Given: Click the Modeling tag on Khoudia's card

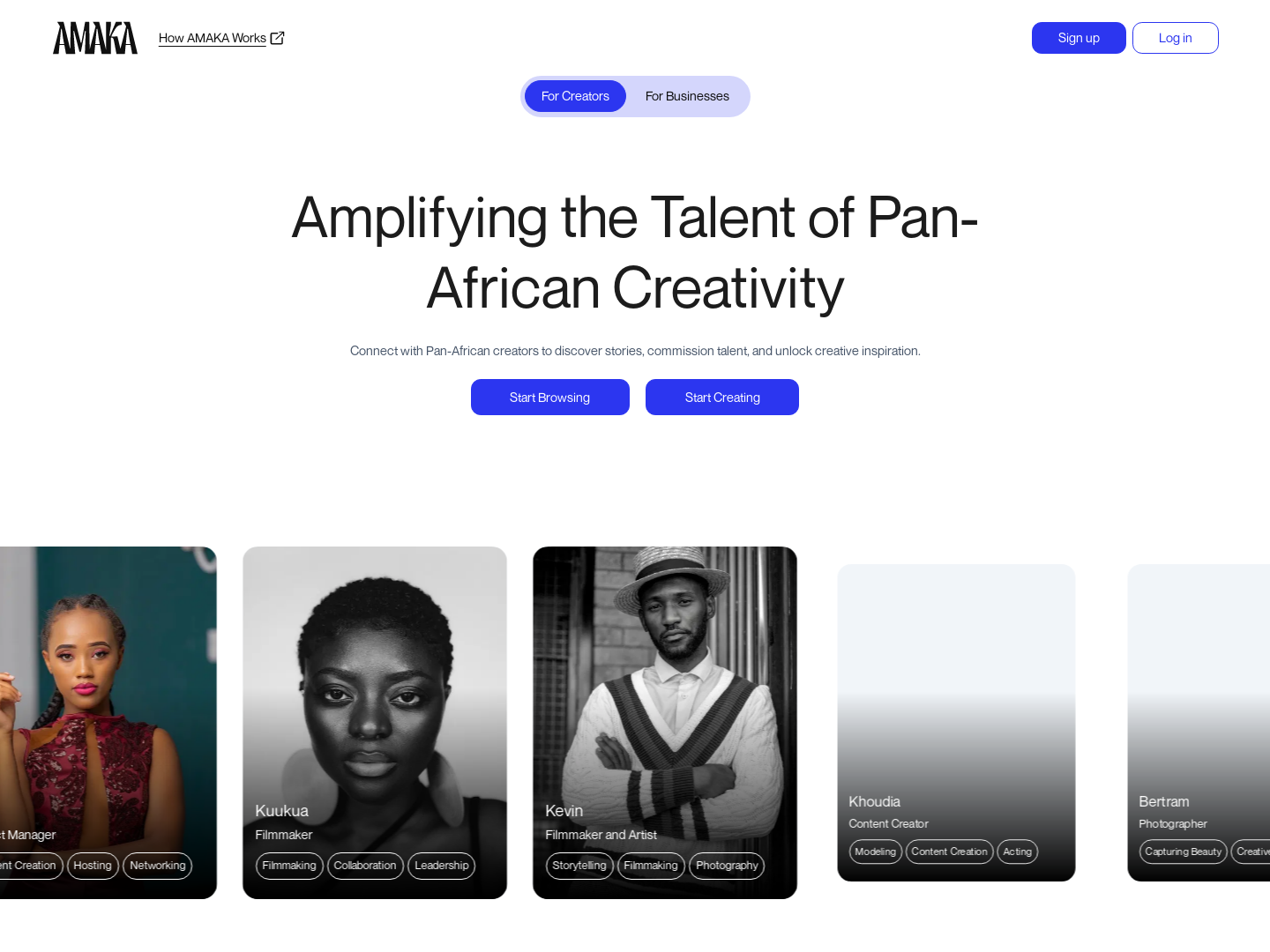Looking at the screenshot, I should point(875,852).
